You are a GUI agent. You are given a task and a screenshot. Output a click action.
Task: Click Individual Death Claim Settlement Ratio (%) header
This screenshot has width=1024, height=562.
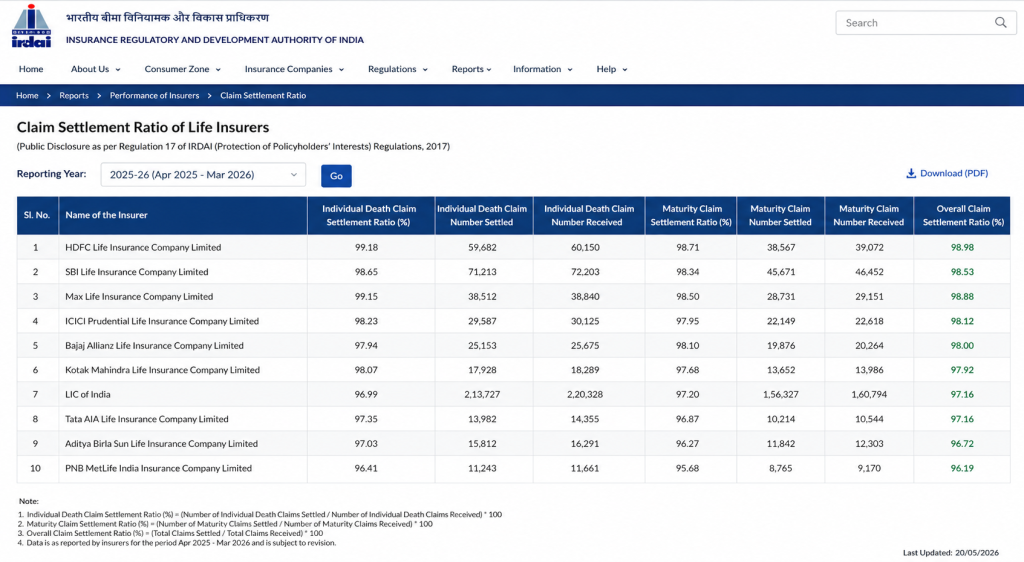(369, 215)
